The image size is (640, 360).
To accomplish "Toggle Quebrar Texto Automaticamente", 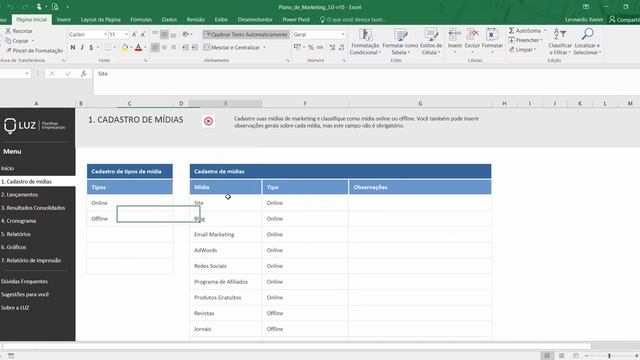I will click(x=246, y=35).
